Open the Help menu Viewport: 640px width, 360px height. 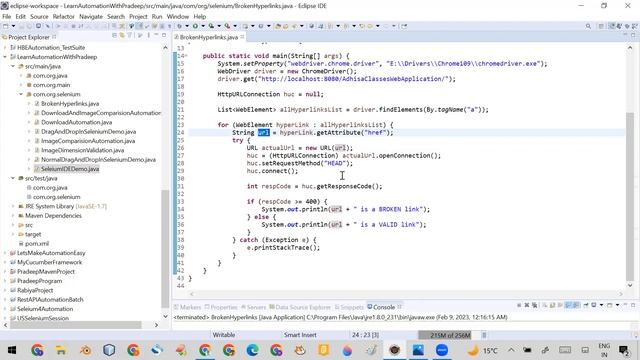tap(200, 17)
